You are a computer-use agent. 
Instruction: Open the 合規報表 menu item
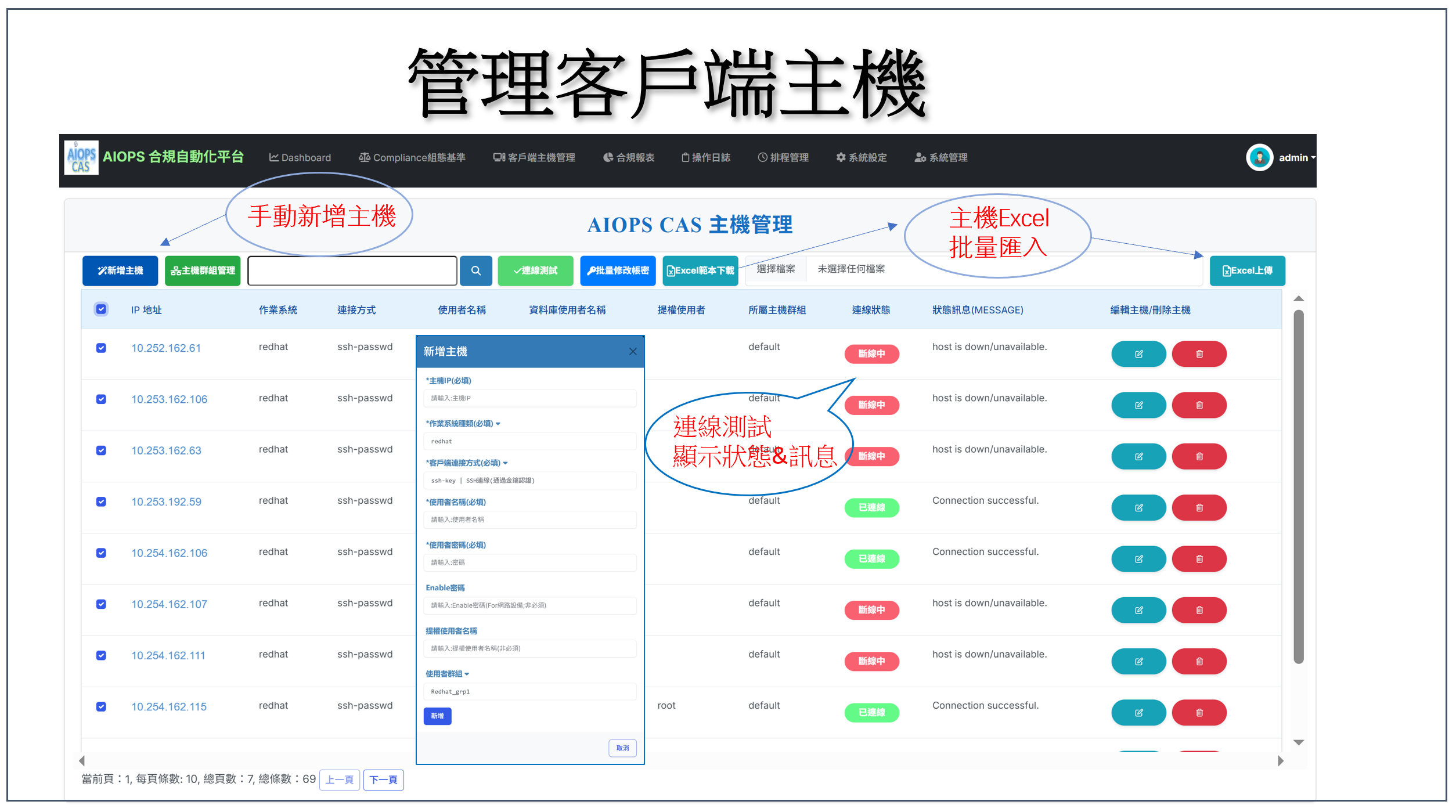[x=629, y=158]
